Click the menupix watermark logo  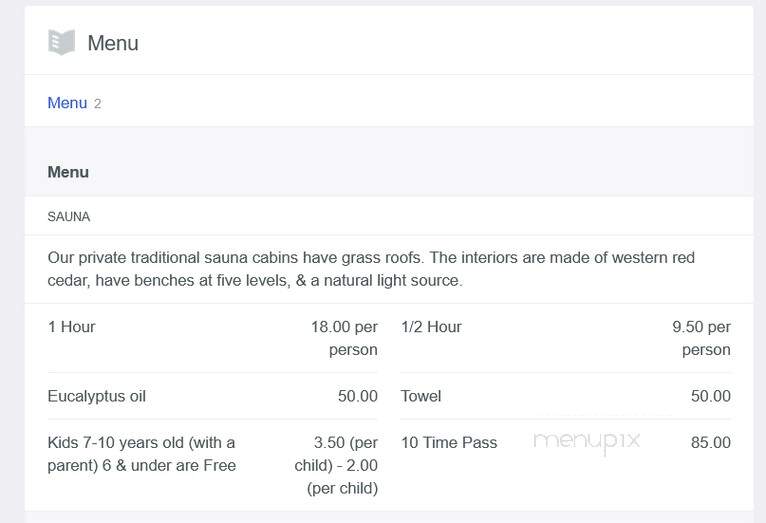[x=587, y=442]
